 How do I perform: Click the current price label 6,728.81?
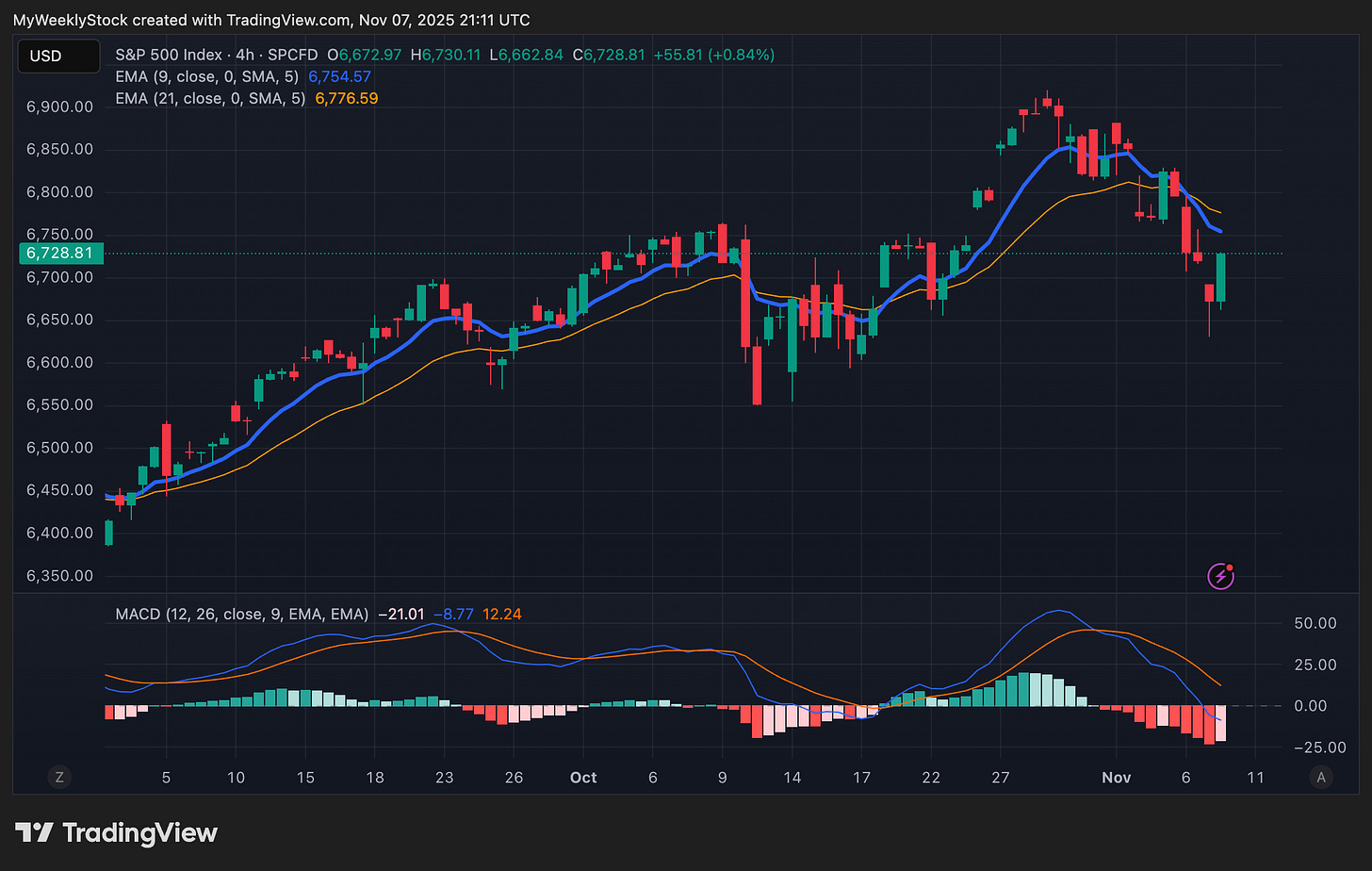[60, 254]
